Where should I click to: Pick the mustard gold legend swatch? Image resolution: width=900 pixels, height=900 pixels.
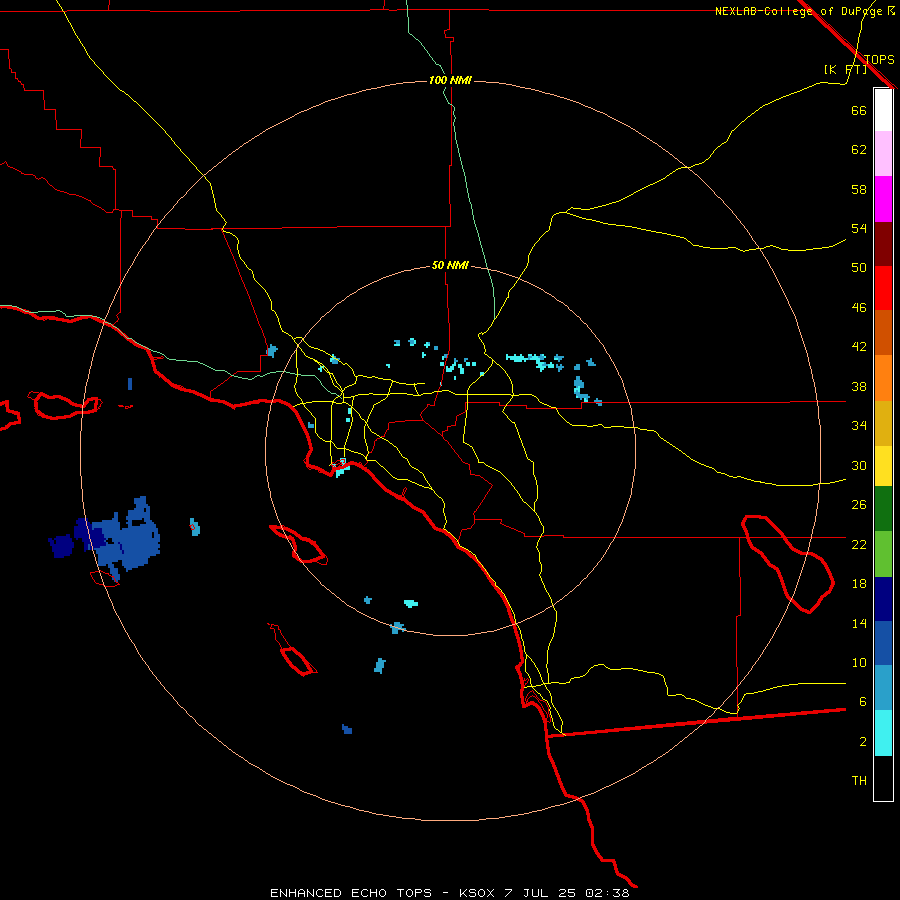point(883,423)
